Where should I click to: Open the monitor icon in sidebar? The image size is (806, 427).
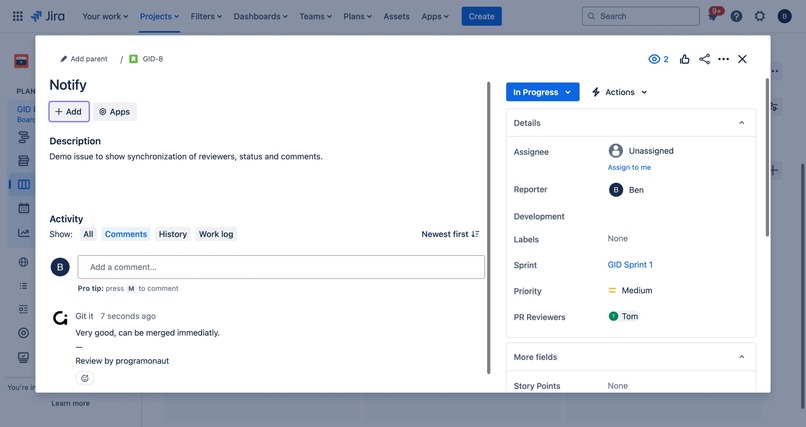pos(24,357)
